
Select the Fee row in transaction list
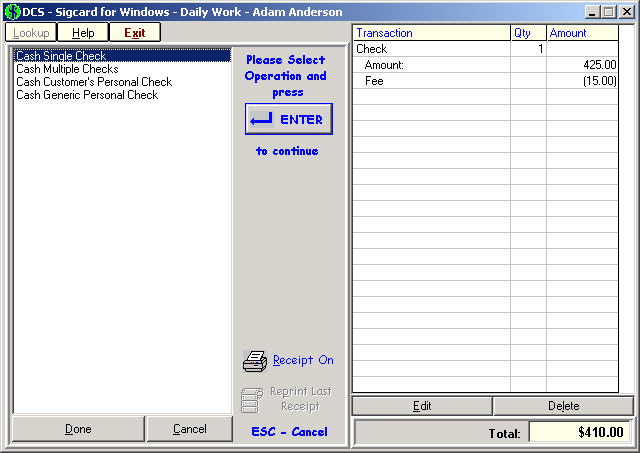(x=430, y=81)
